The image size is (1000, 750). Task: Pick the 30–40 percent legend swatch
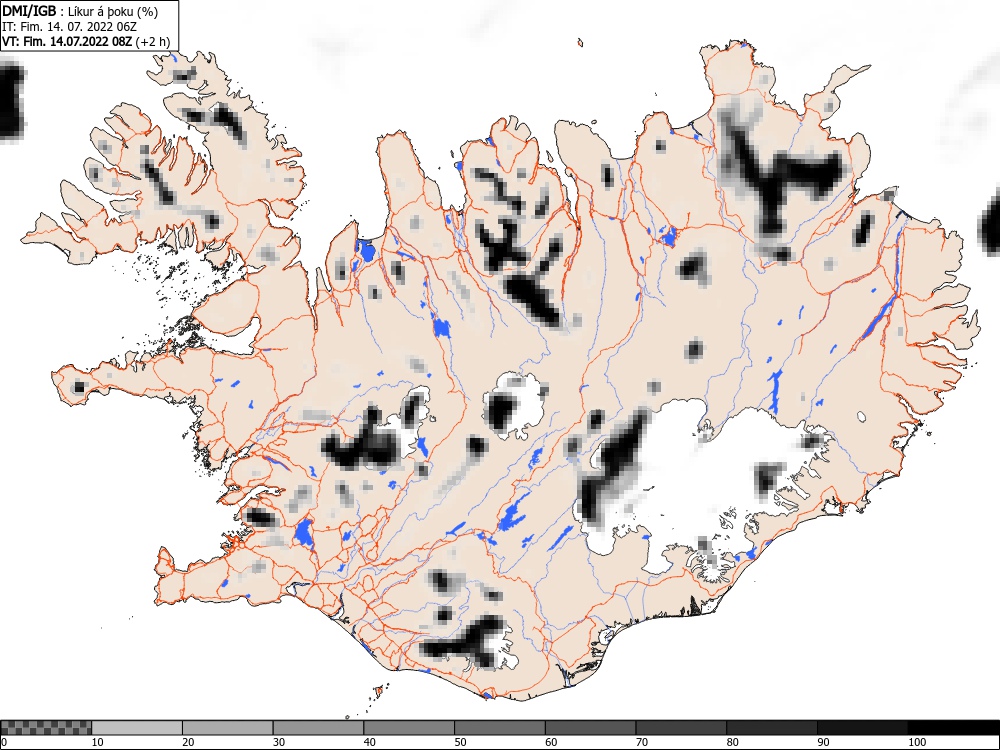tap(318, 728)
